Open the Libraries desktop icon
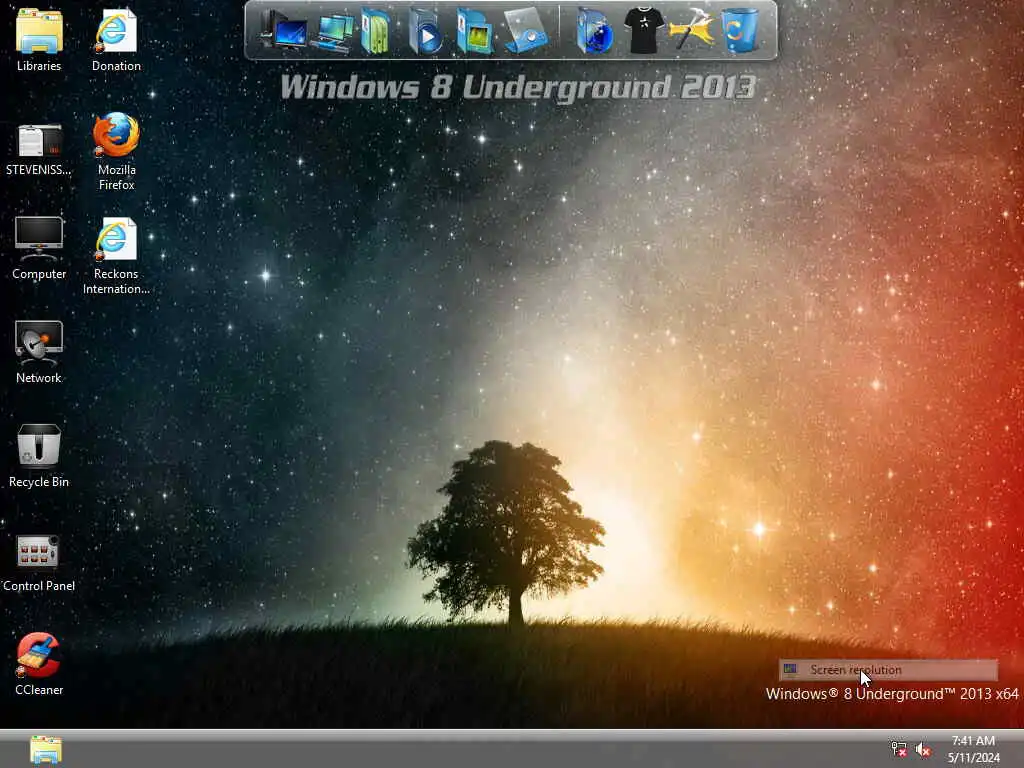Screen dimensions: 1024x768 tap(39, 39)
